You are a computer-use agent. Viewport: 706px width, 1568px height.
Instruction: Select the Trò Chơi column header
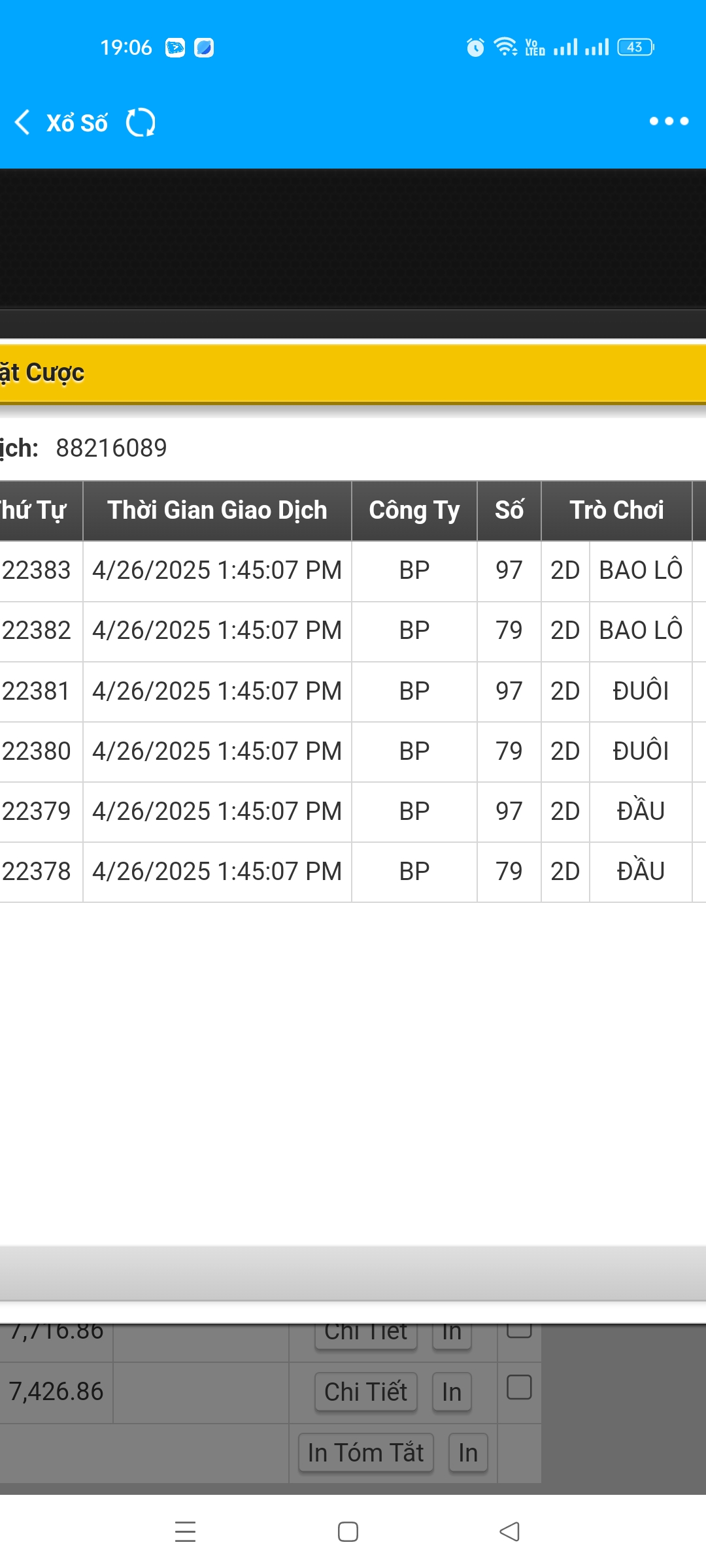pyautogui.click(x=616, y=510)
